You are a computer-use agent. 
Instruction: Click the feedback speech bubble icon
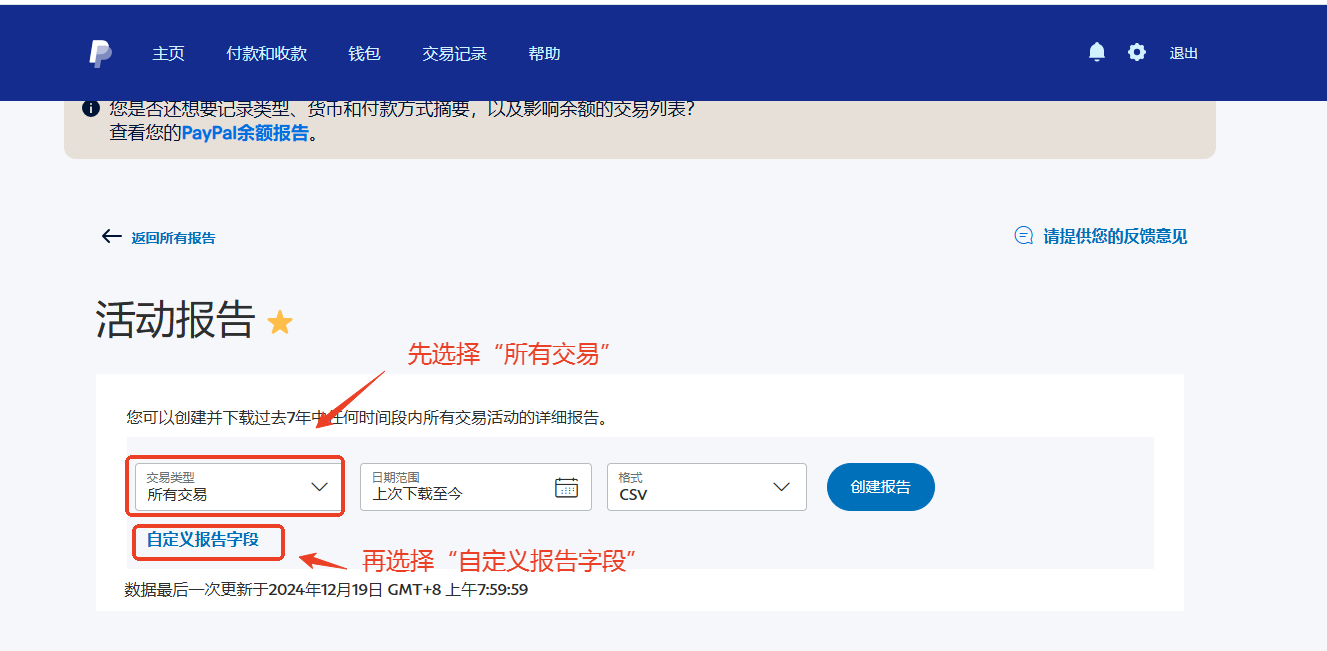pyautogui.click(x=1023, y=236)
